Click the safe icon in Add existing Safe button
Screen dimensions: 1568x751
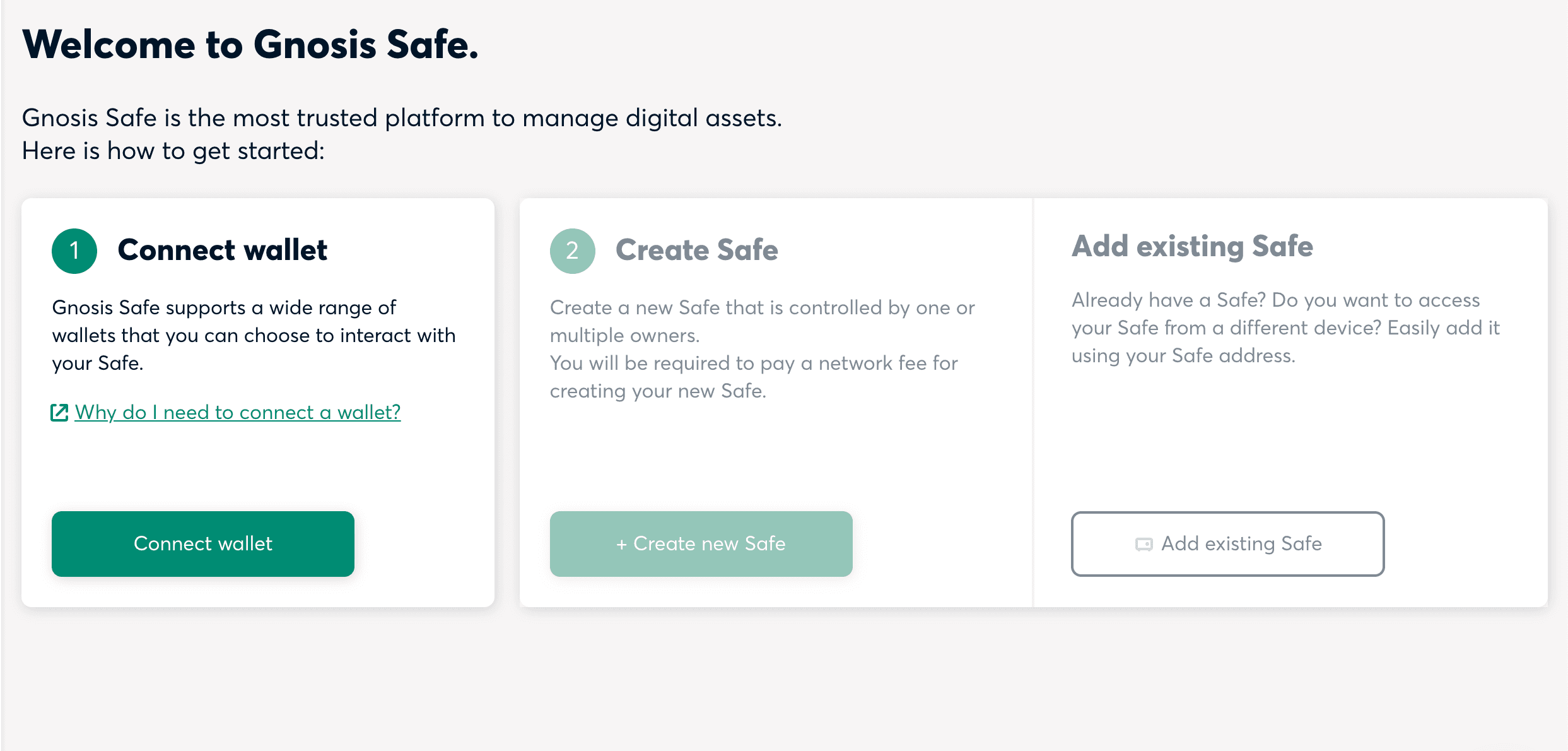1144,544
